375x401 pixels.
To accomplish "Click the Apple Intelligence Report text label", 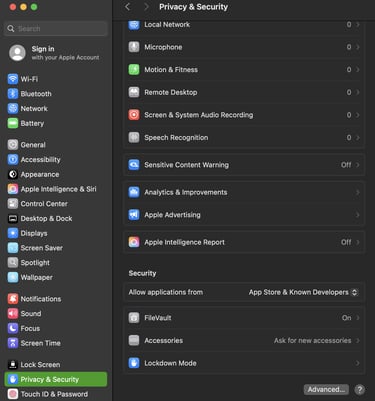I will point(184,242).
